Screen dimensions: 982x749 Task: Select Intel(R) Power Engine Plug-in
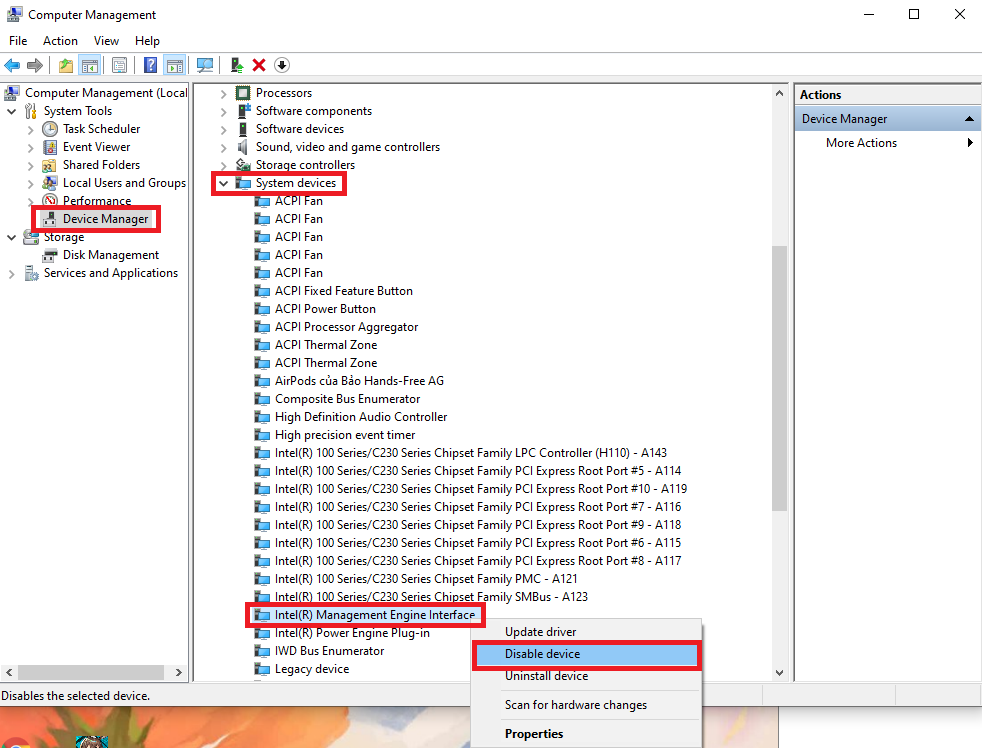[352, 633]
